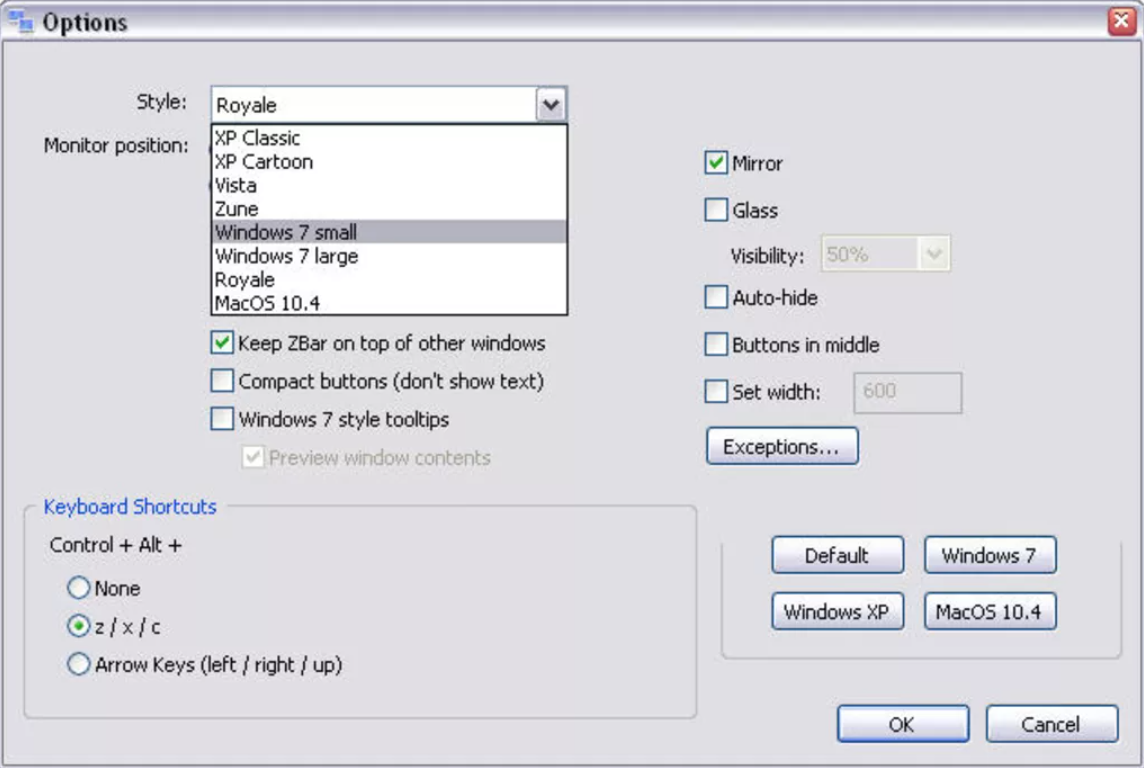Select XP Cartoon style
The image size is (1144, 768).
(389, 161)
